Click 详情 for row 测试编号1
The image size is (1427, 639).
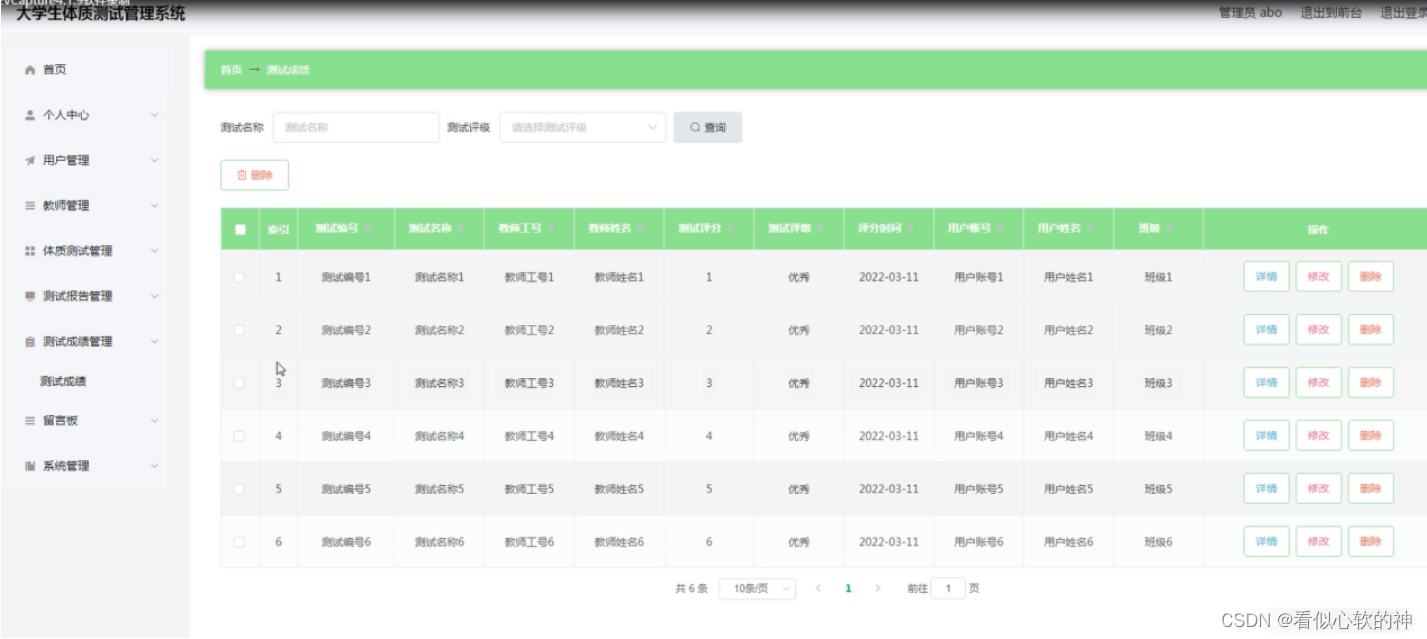(1266, 277)
